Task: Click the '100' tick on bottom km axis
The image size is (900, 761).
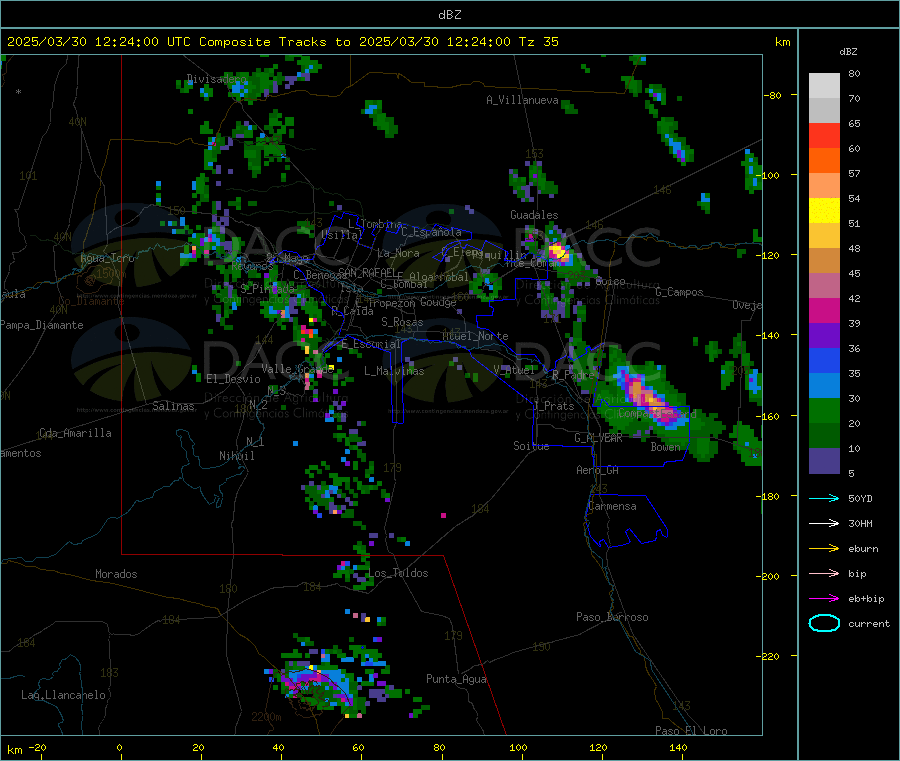Action: pyautogui.click(x=518, y=747)
